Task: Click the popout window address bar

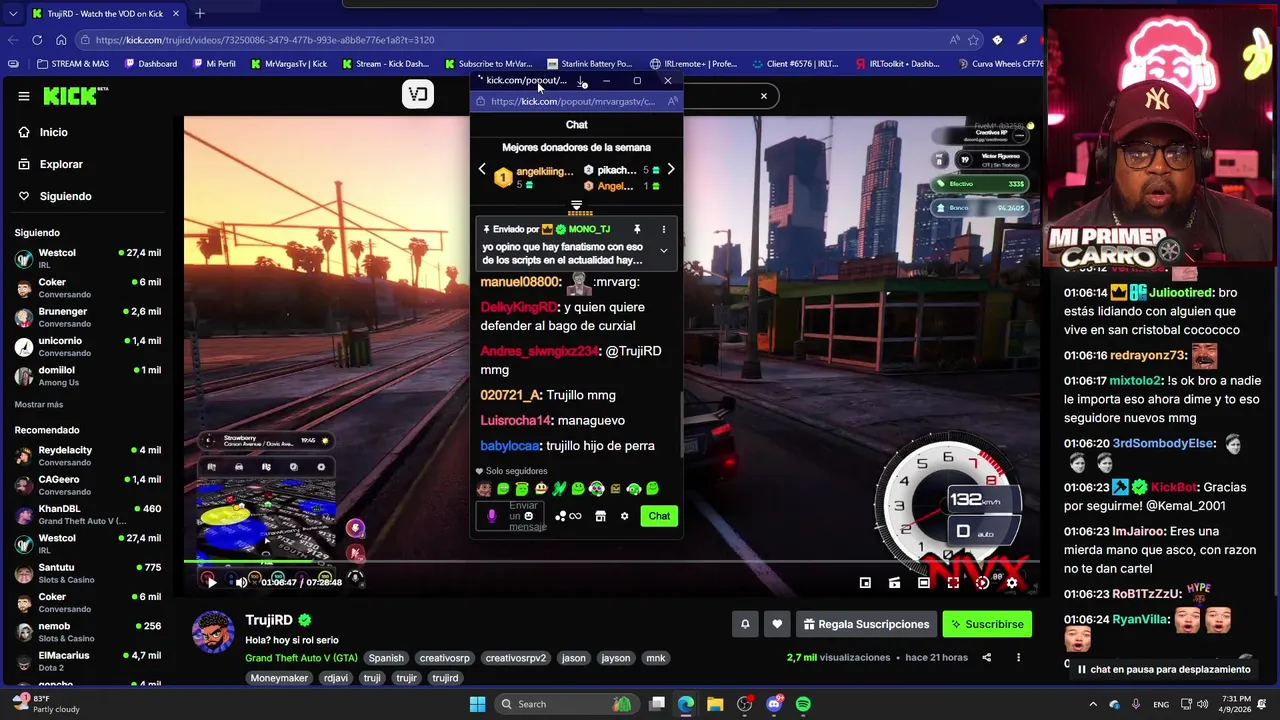Action: 572,101
